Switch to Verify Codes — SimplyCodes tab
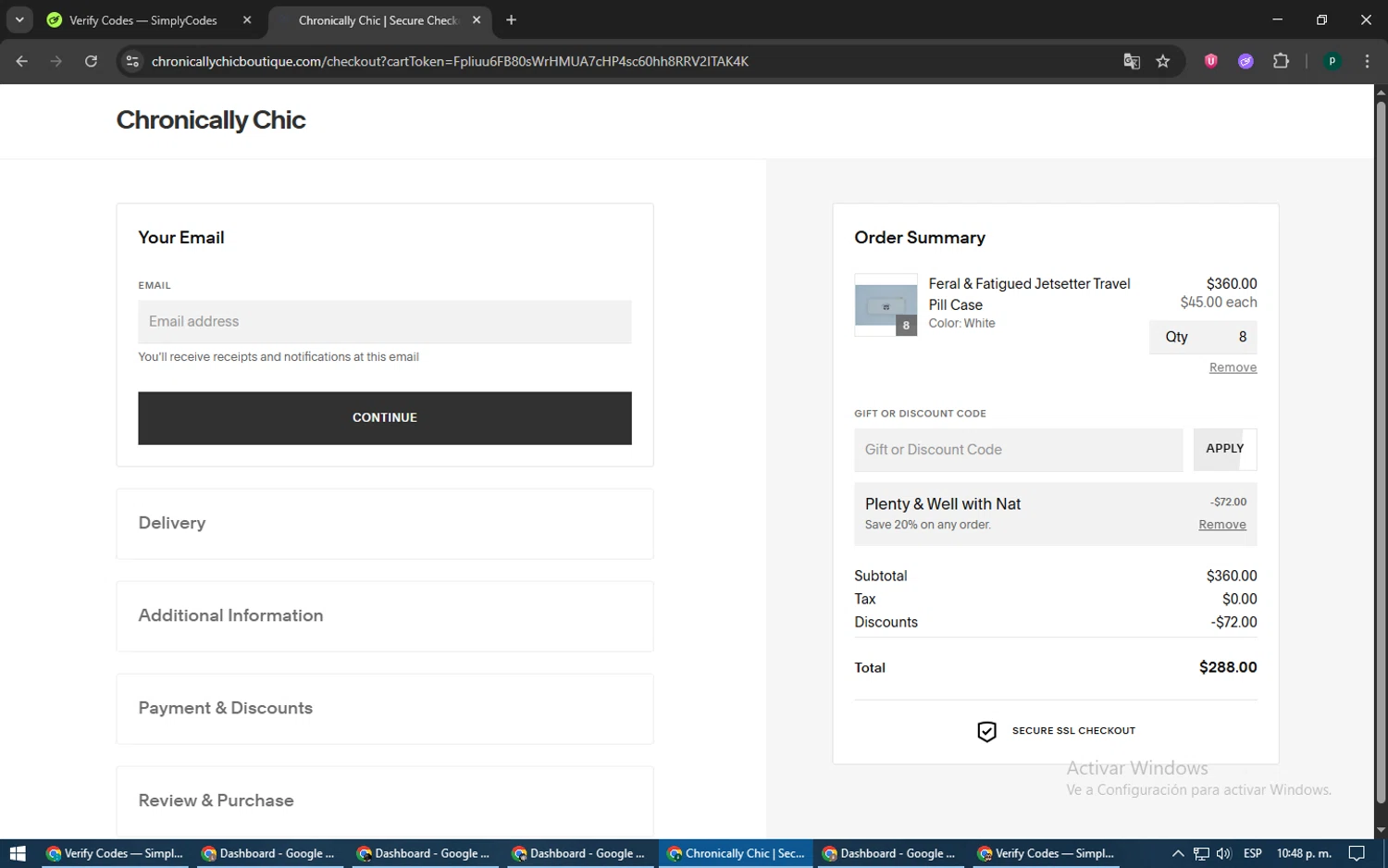The image size is (1388, 868). [143, 20]
